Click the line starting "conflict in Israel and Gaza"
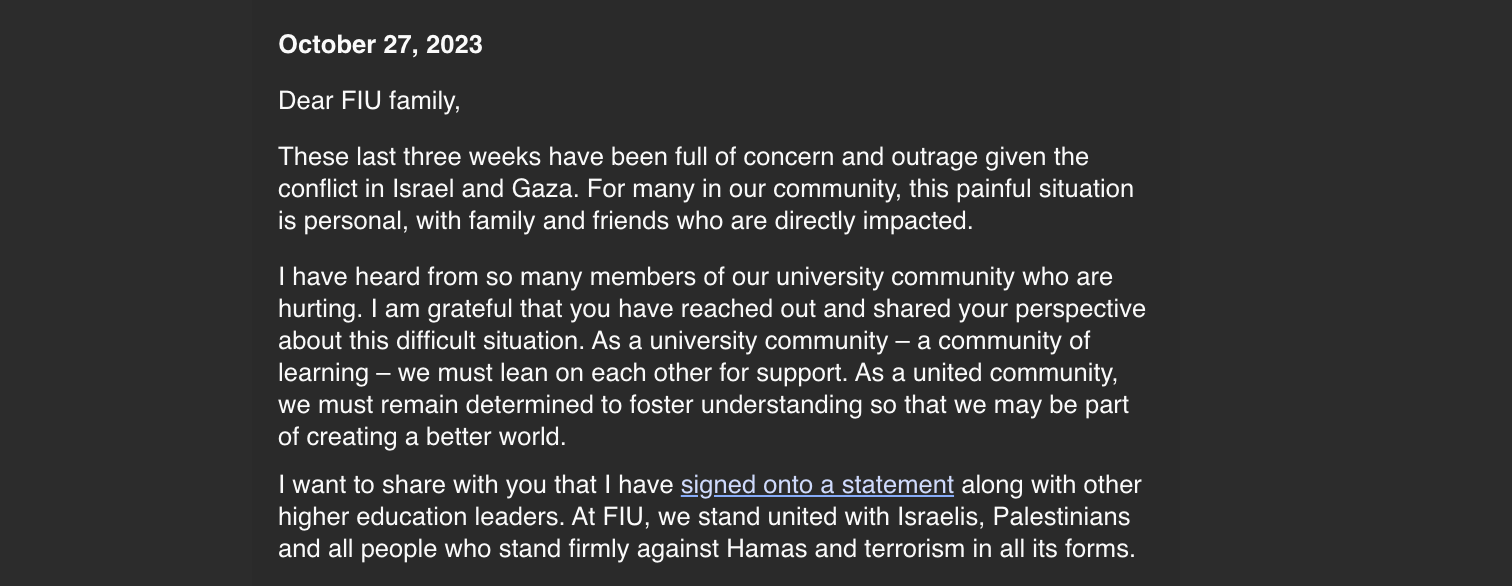1512x586 pixels. pyautogui.click(x=706, y=189)
